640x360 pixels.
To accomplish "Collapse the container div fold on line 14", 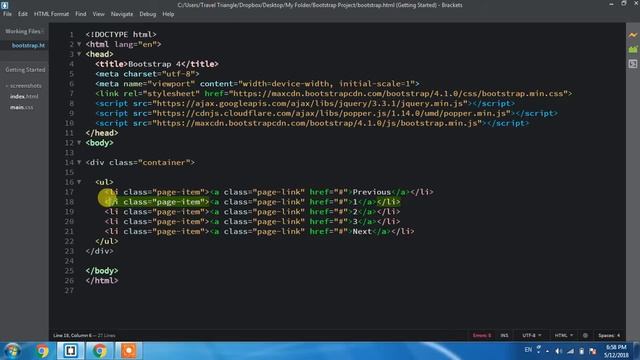I will tap(79, 162).
